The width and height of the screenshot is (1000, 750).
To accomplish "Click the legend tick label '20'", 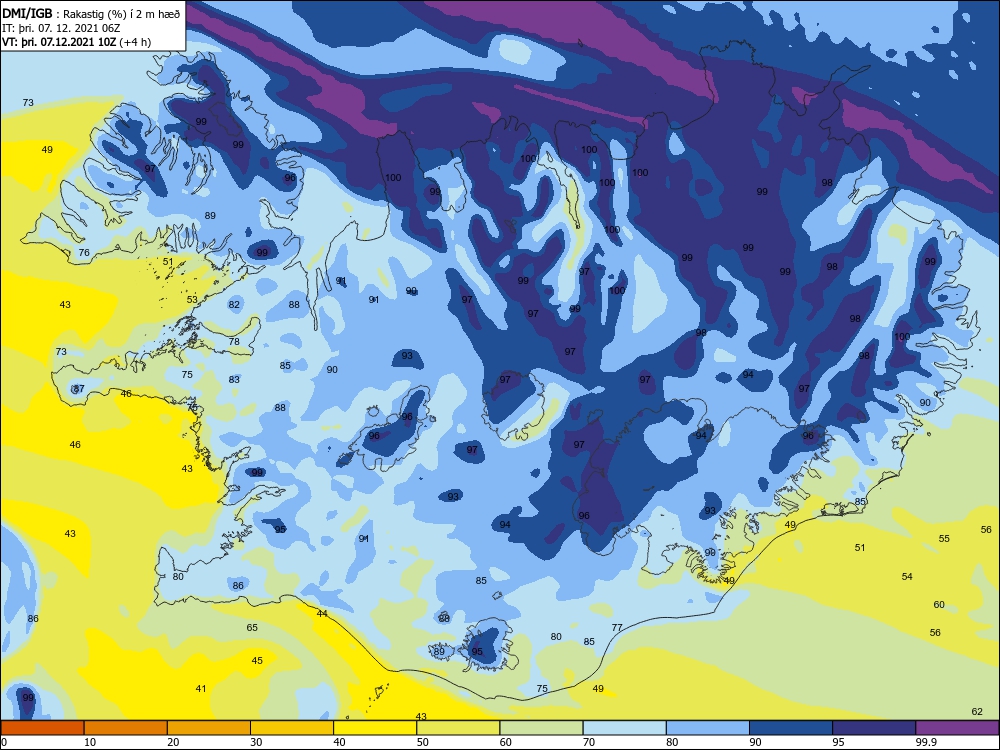I will click(x=173, y=742).
